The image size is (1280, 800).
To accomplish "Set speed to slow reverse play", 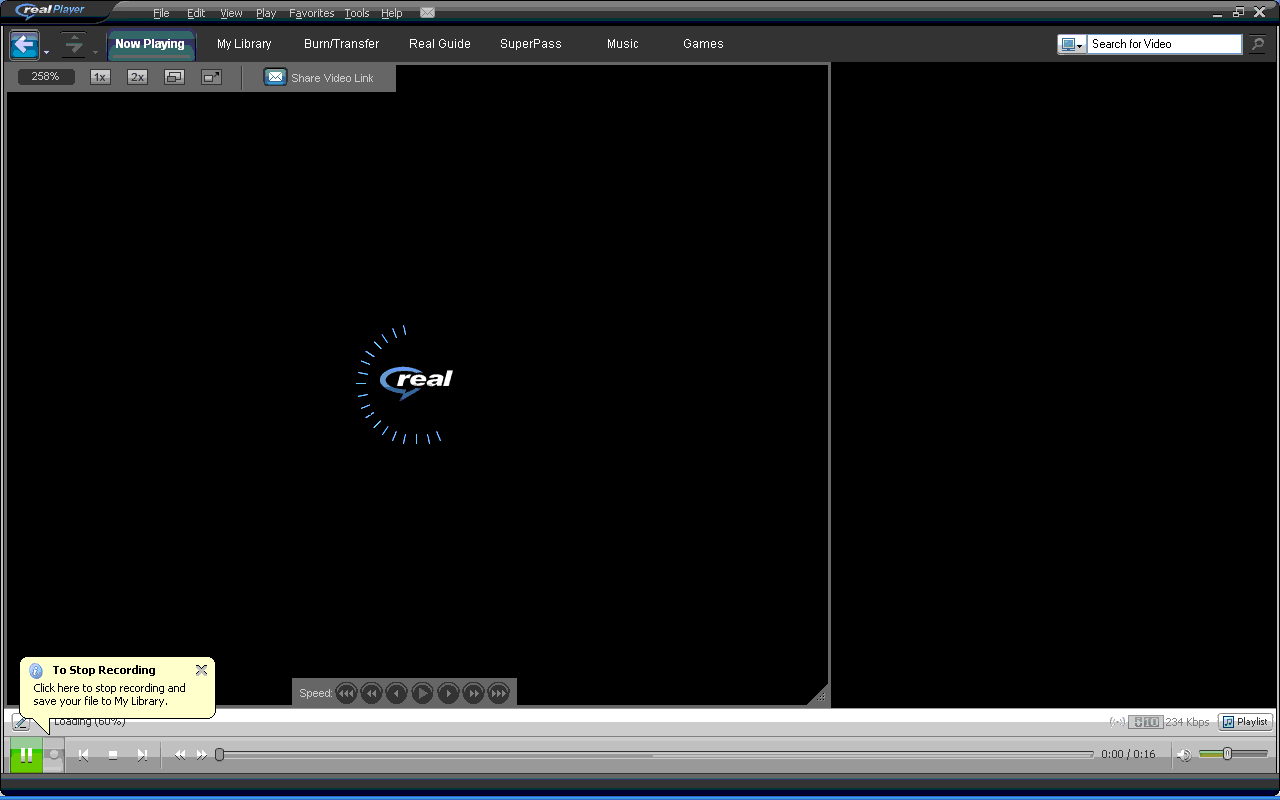I will point(397,693).
